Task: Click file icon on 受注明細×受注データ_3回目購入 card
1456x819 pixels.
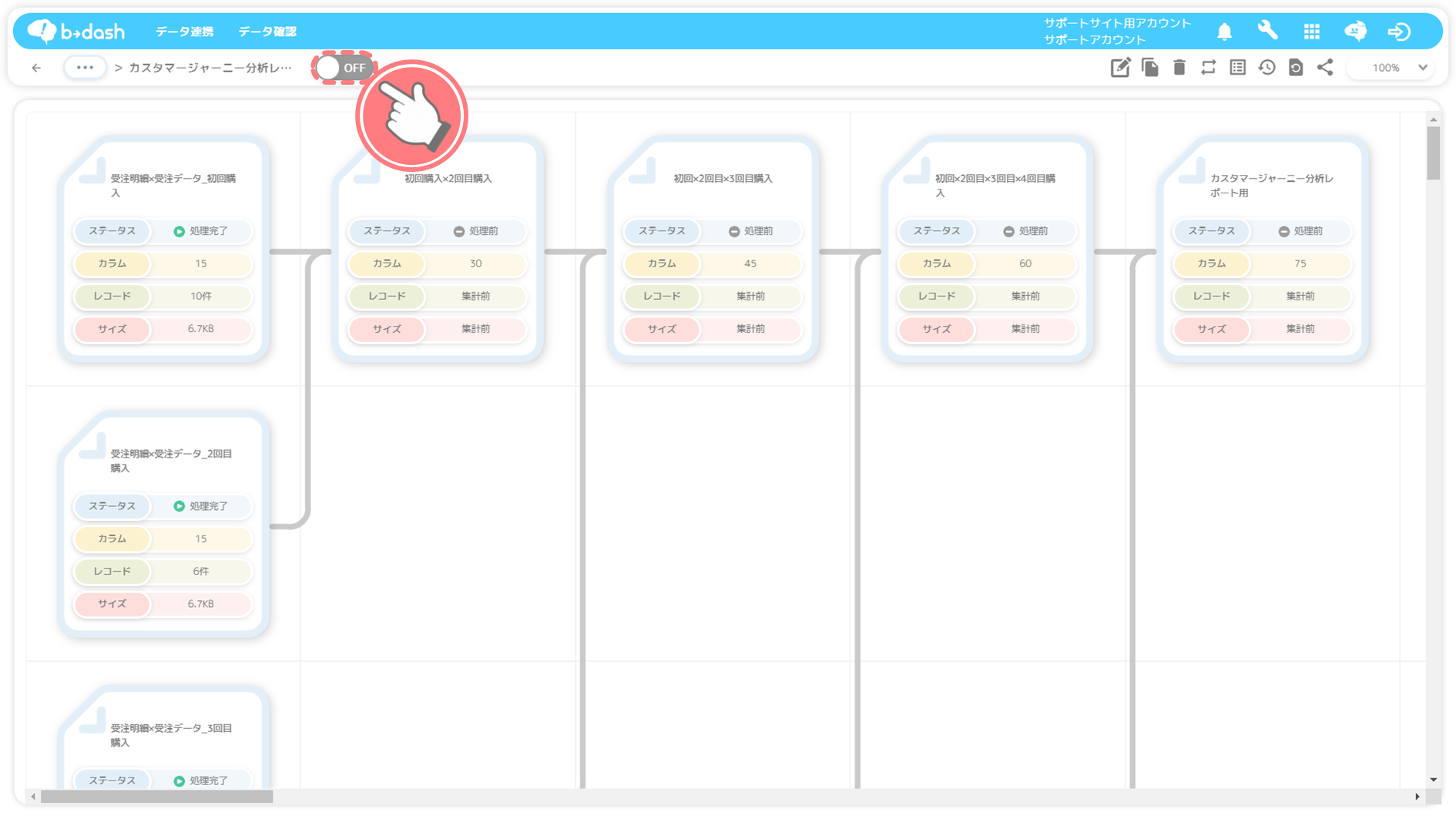Action: (92, 720)
